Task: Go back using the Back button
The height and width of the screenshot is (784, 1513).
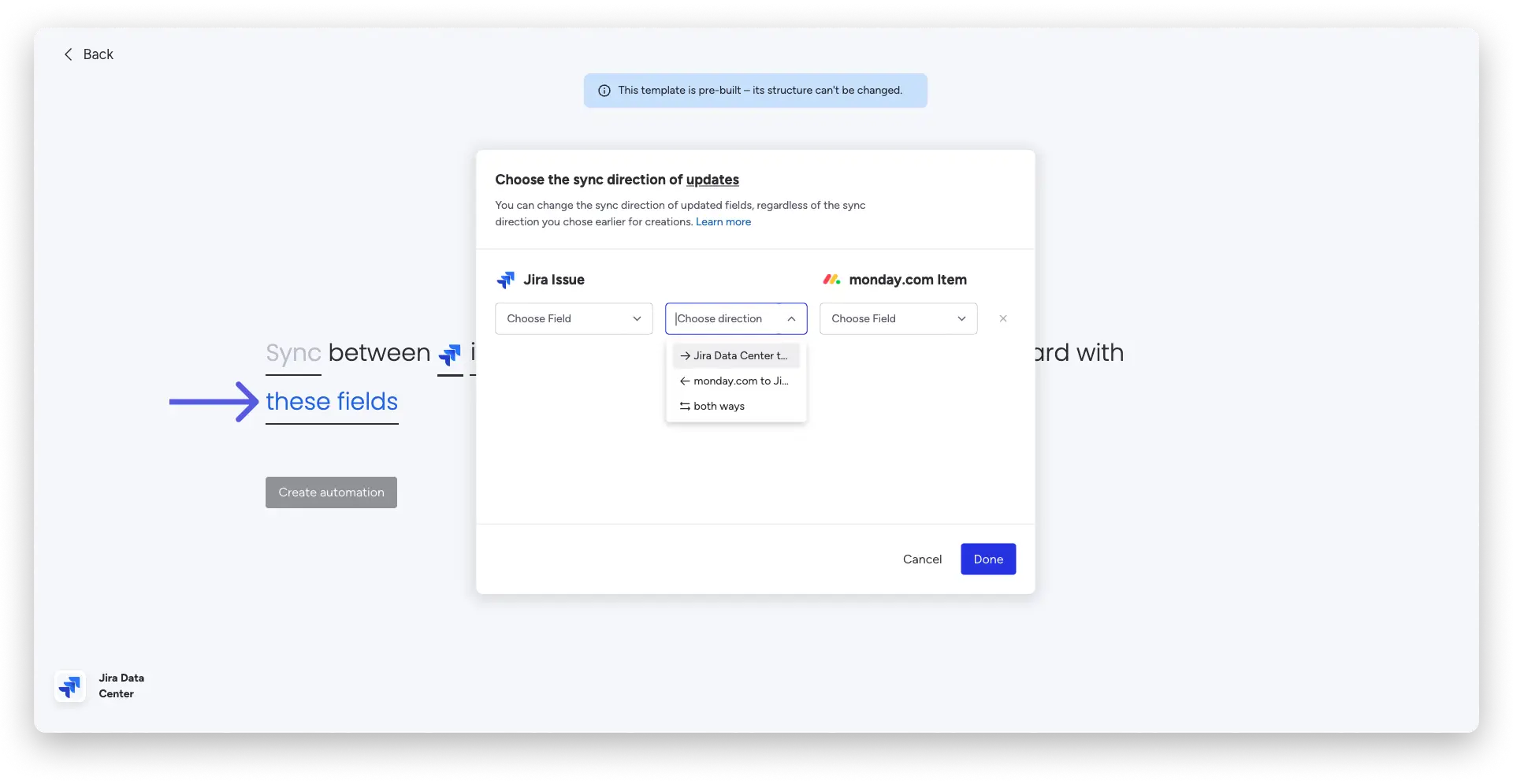Action: coord(88,54)
